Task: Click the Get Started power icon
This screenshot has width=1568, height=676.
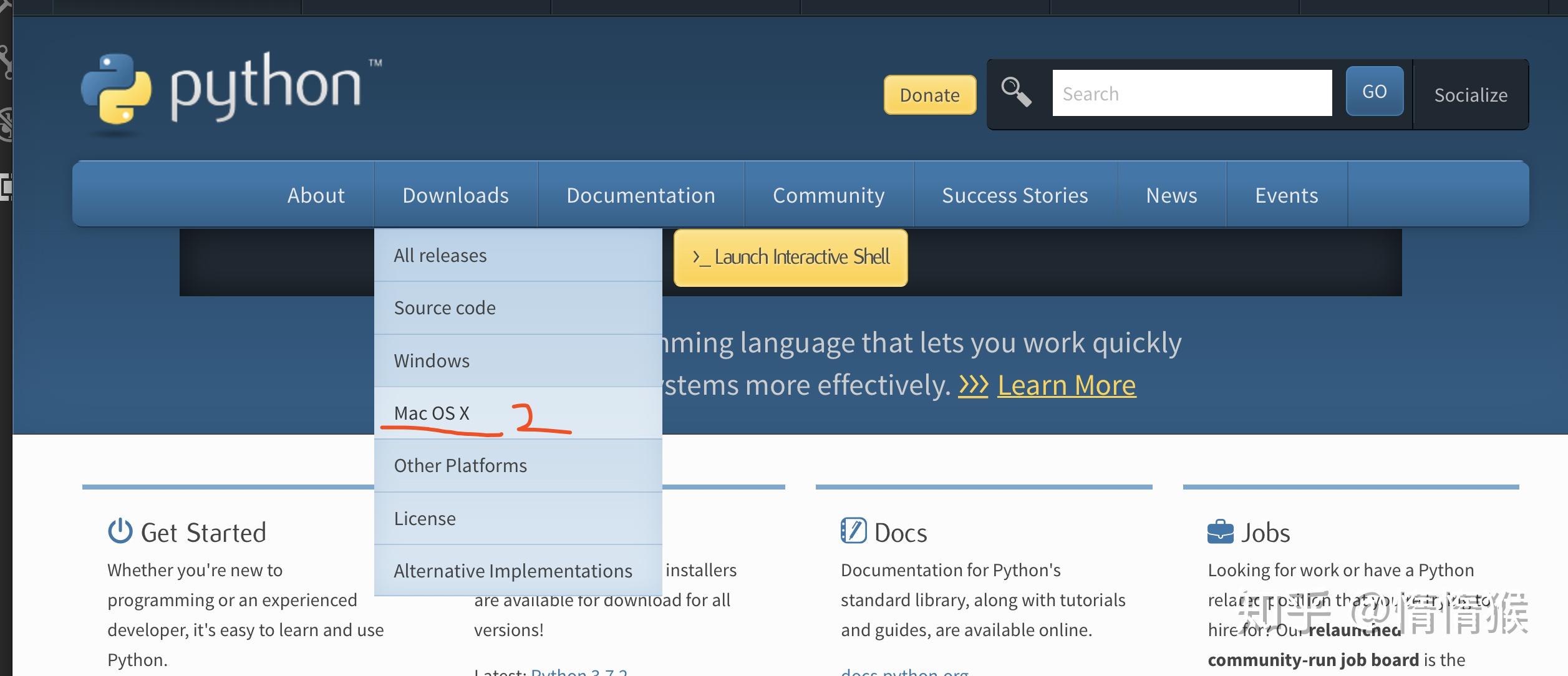Action: click(x=120, y=531)
